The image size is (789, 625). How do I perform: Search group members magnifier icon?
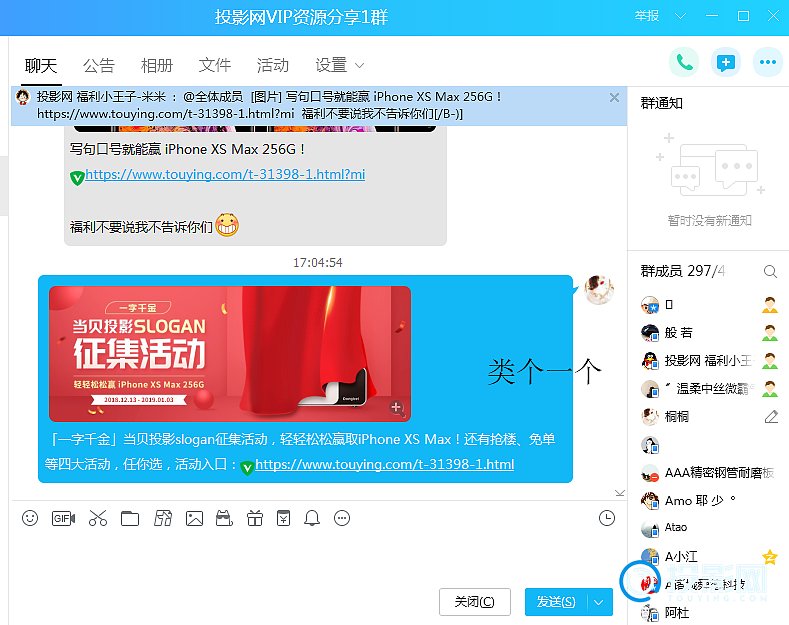(770, 272)
